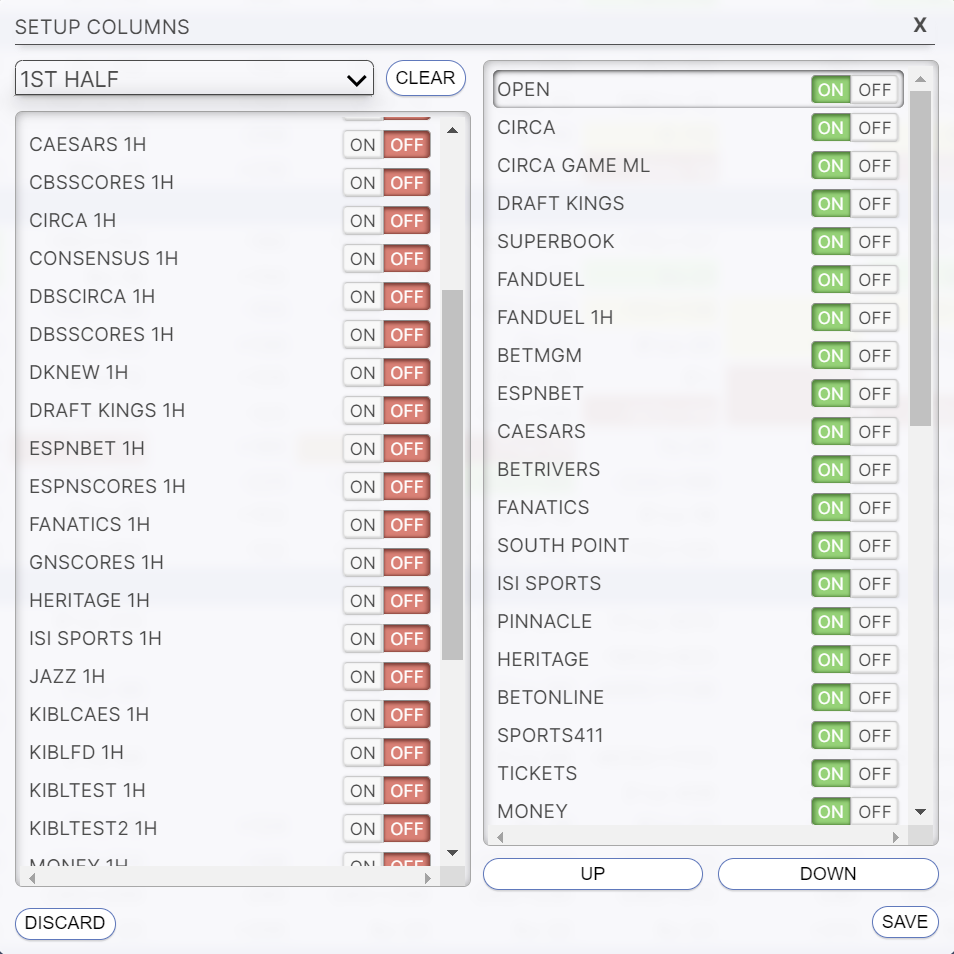The image size is (954, 954).
Task: Click right list scroll-up arrow
Action: pyautogui.click(x=921, y=79)
